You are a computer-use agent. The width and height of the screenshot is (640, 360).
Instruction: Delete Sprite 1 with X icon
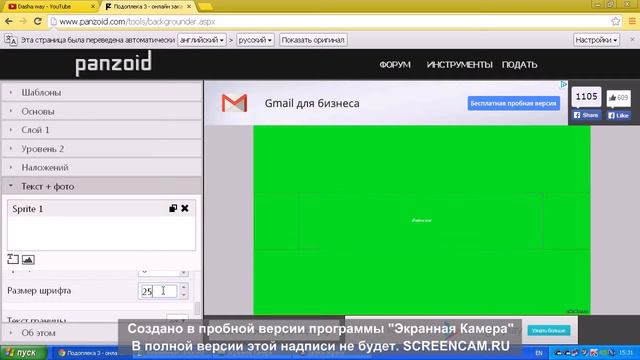point(185,208)
